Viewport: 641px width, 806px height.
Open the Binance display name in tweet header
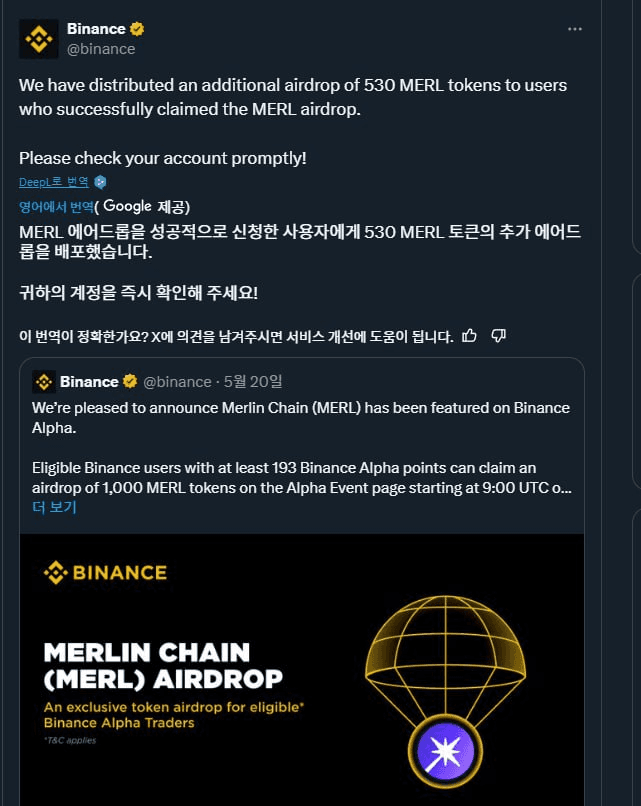96,30
